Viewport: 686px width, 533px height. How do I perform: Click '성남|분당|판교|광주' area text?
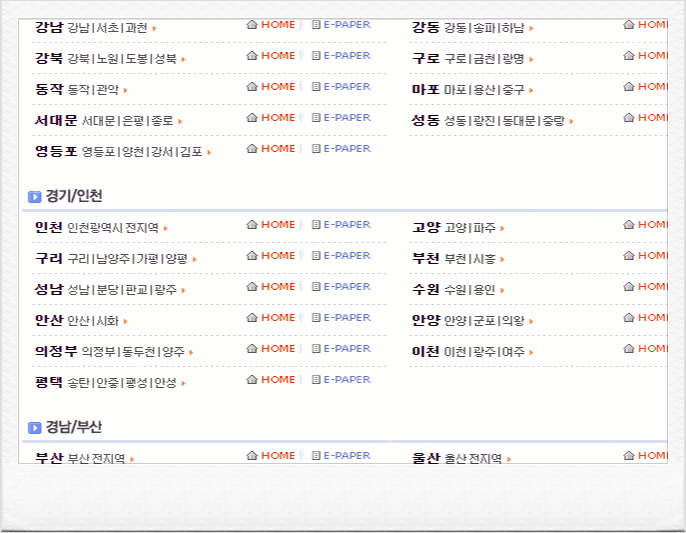click(x=122, y=290)
